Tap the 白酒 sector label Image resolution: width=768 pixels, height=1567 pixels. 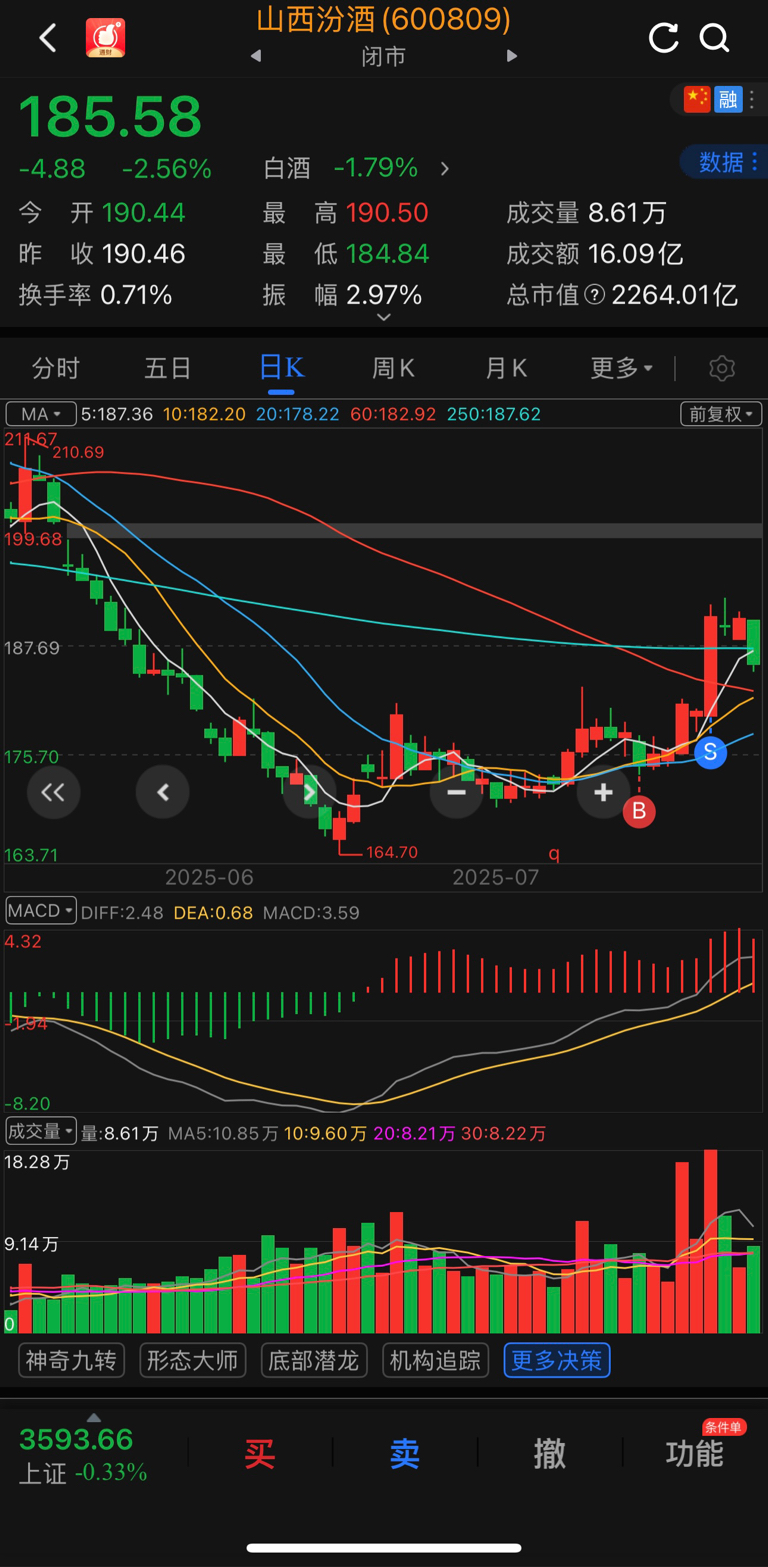pyautogui.click(x=287, y=168)
